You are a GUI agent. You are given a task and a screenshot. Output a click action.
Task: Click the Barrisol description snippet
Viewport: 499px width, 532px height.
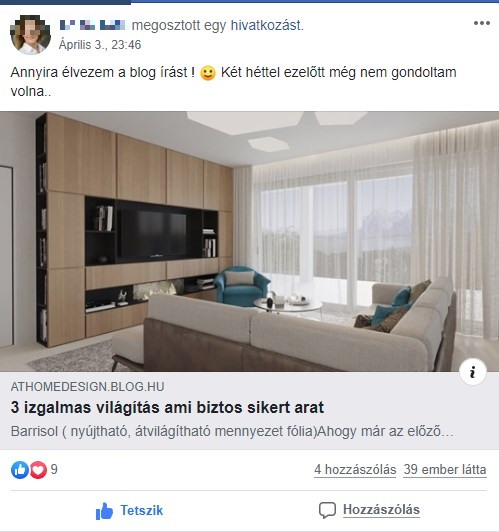(x=232, y=432)
